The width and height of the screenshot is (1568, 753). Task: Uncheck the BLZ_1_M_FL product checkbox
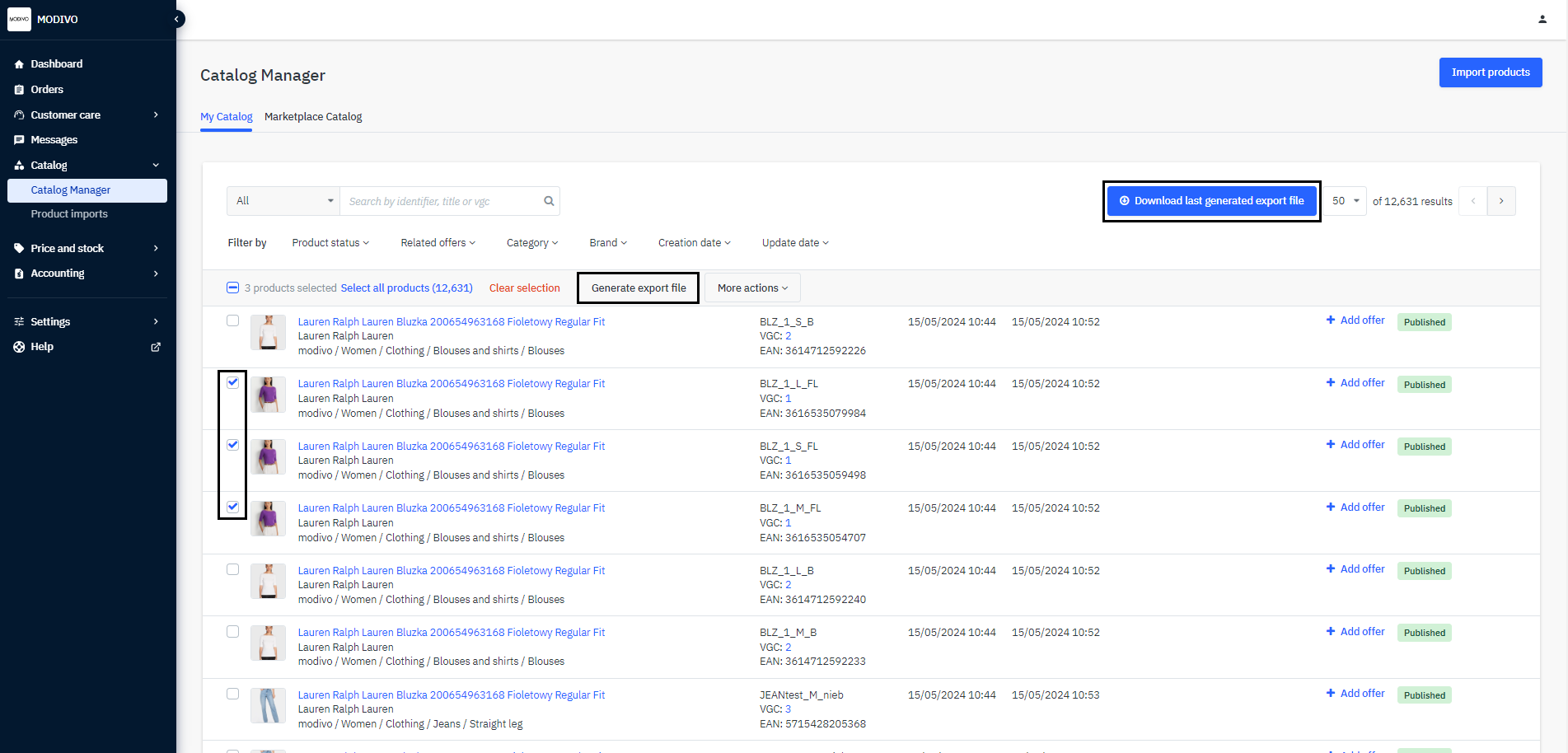[232, 507]
